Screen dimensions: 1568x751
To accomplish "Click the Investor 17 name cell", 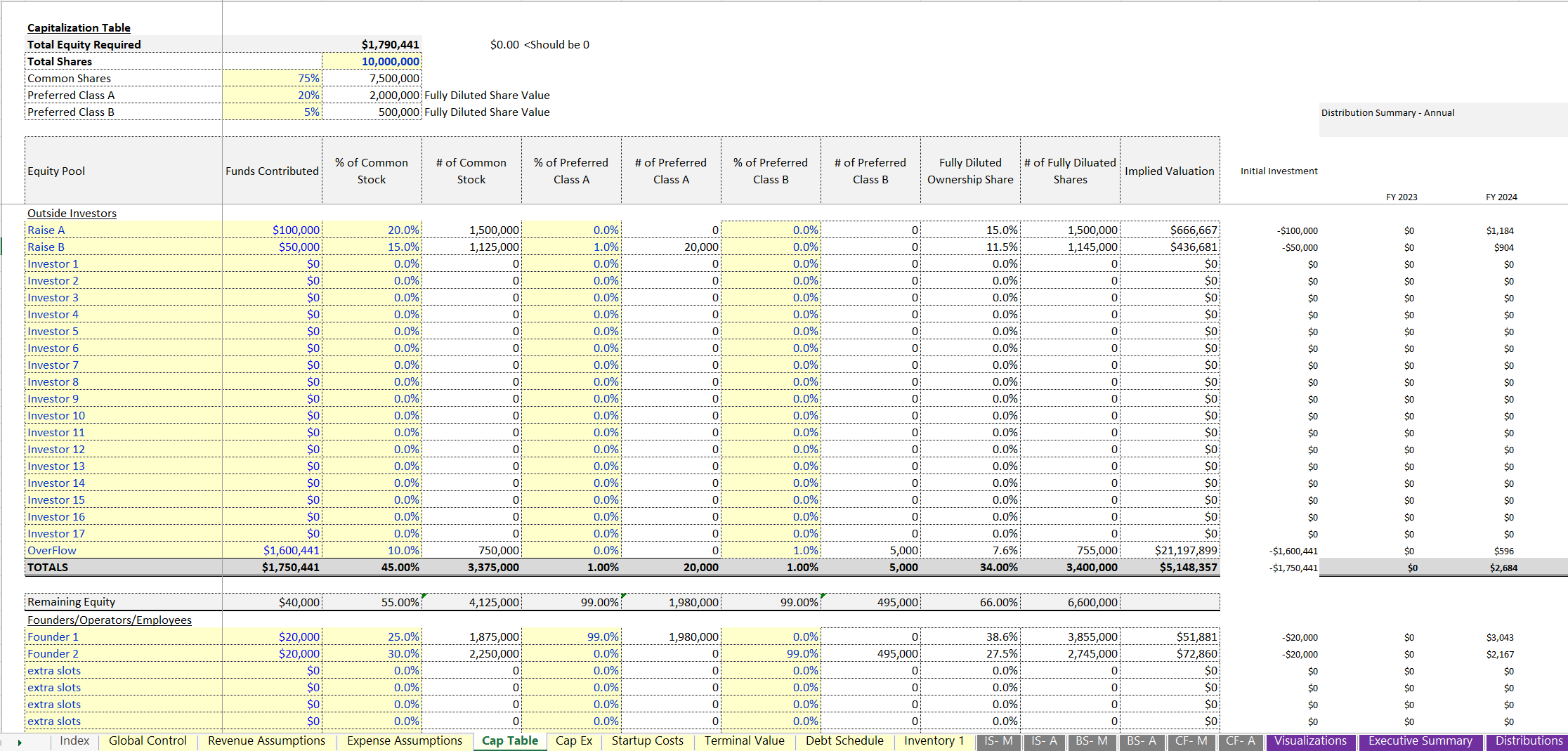I will [124, 533].
